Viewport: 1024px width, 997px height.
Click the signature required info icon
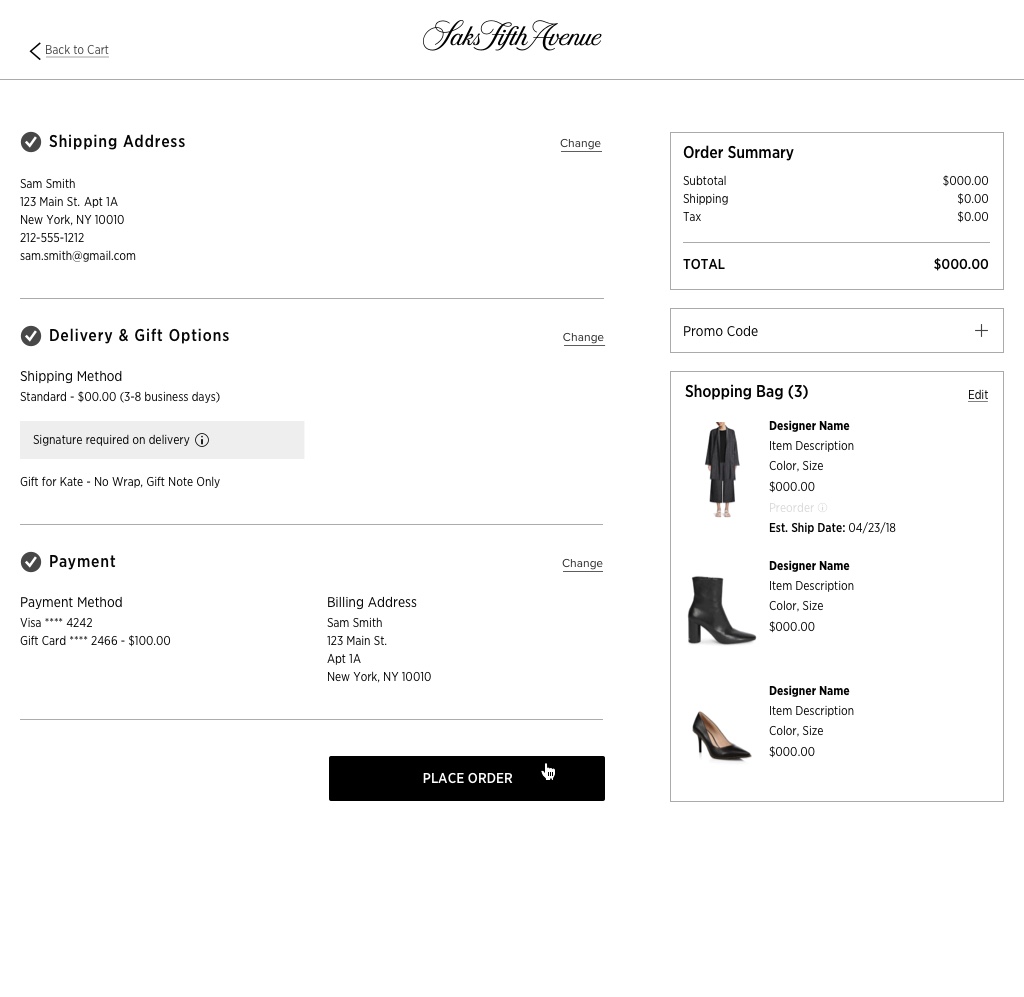pyautogui.click(x=202, y=440)
